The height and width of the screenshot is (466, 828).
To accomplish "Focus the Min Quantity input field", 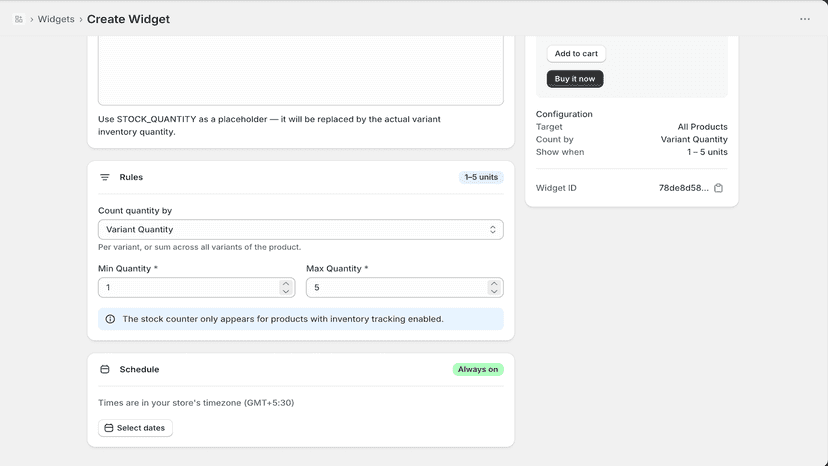I will click(x=196, y=287).
